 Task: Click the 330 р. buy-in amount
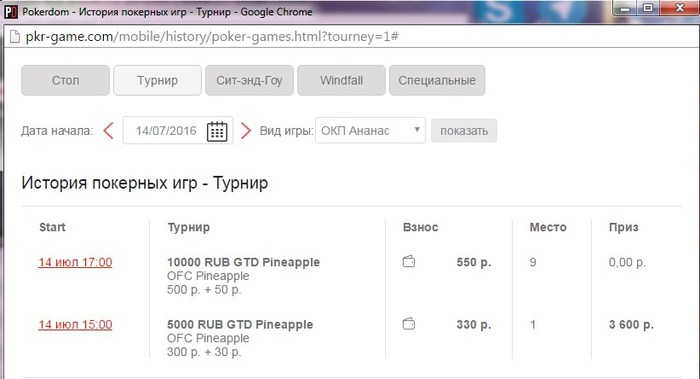pos(474,325)
